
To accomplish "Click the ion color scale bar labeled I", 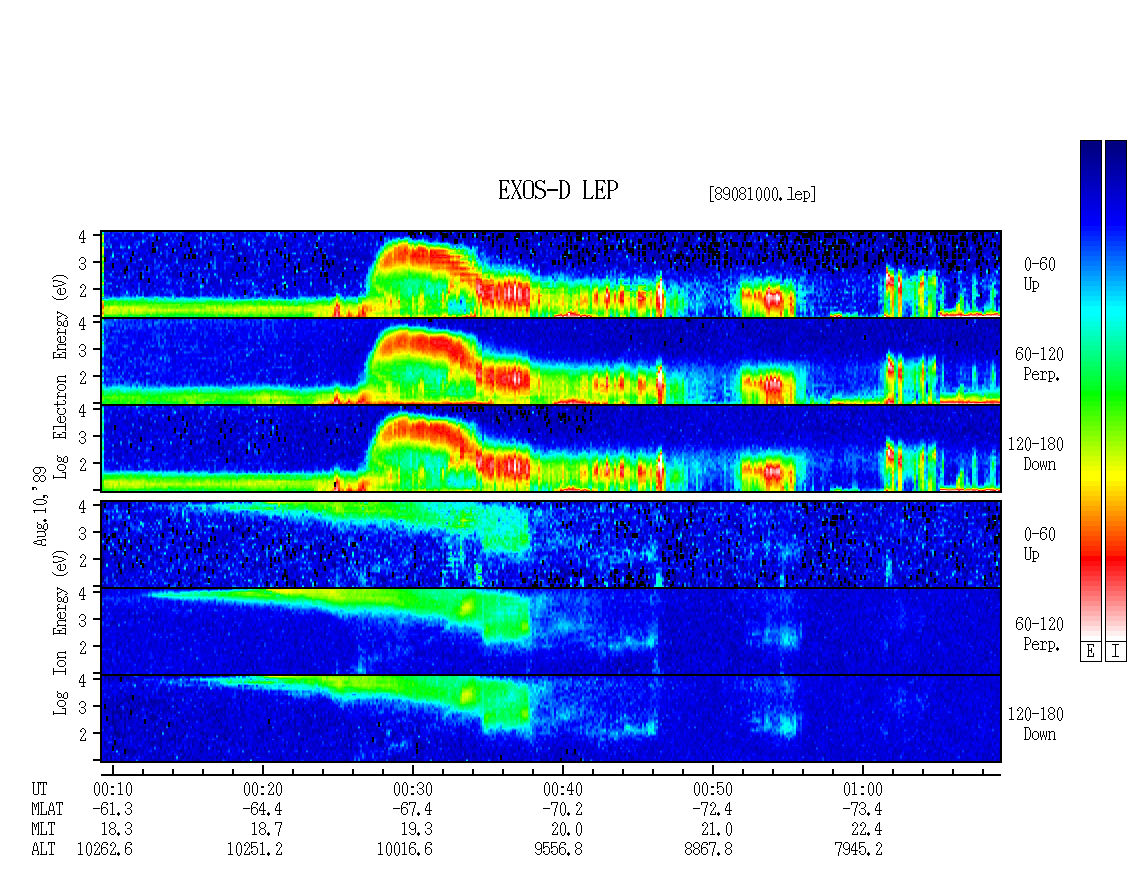I will click(1116, 390).
